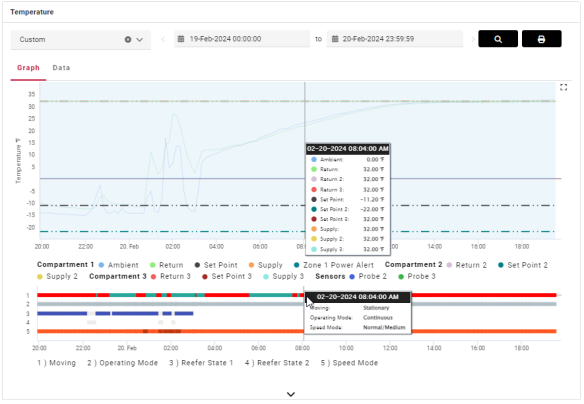Click the tooltip 'Ambient' value row

[347, 159]
